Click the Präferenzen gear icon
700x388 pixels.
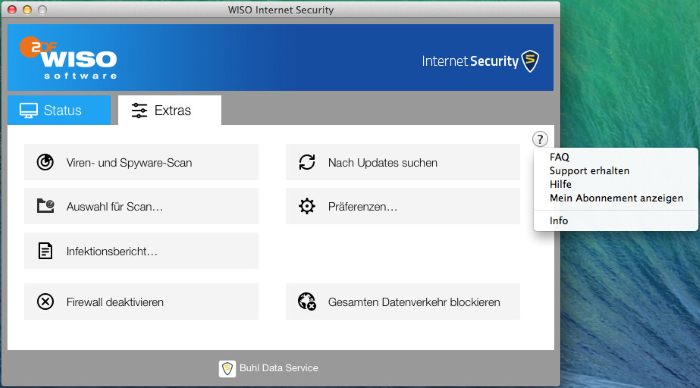[x=307, y=206]
